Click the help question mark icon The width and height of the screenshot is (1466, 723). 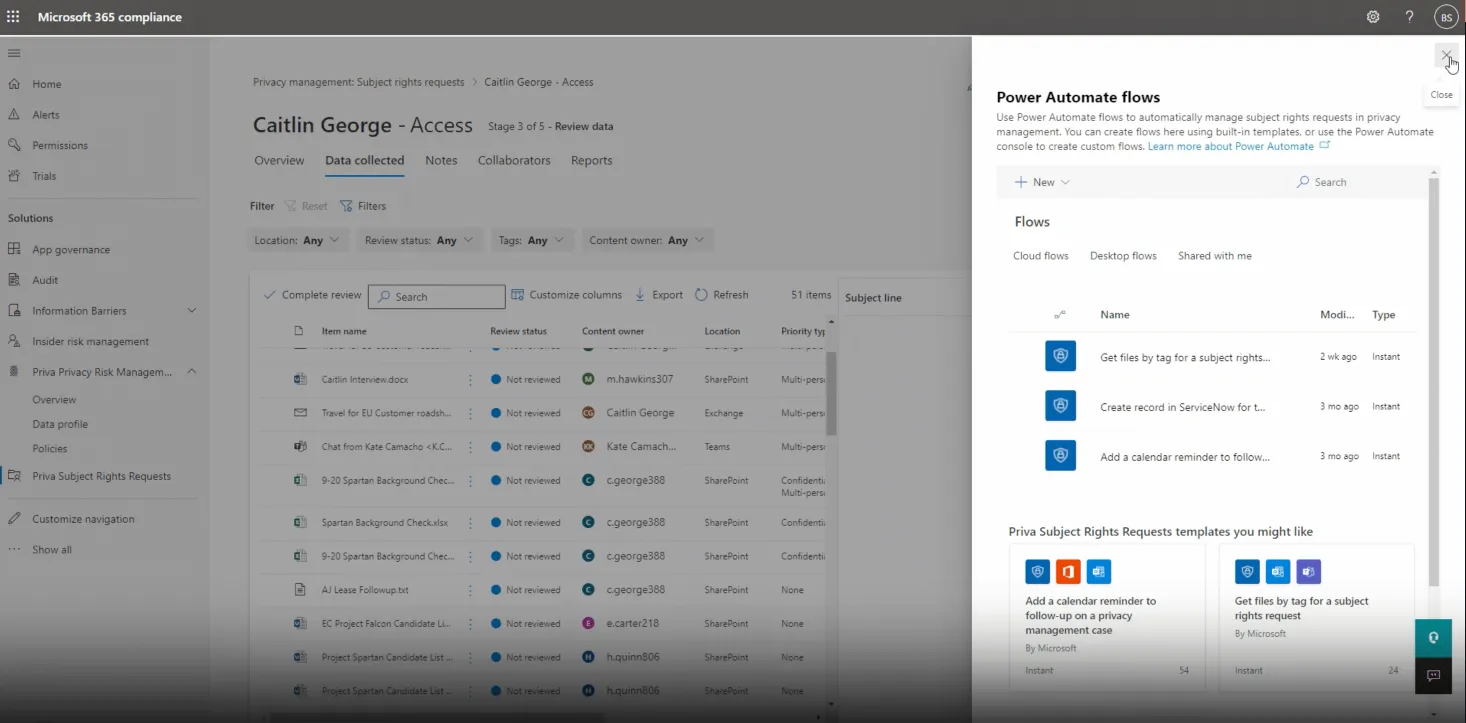click(1409, 17)
